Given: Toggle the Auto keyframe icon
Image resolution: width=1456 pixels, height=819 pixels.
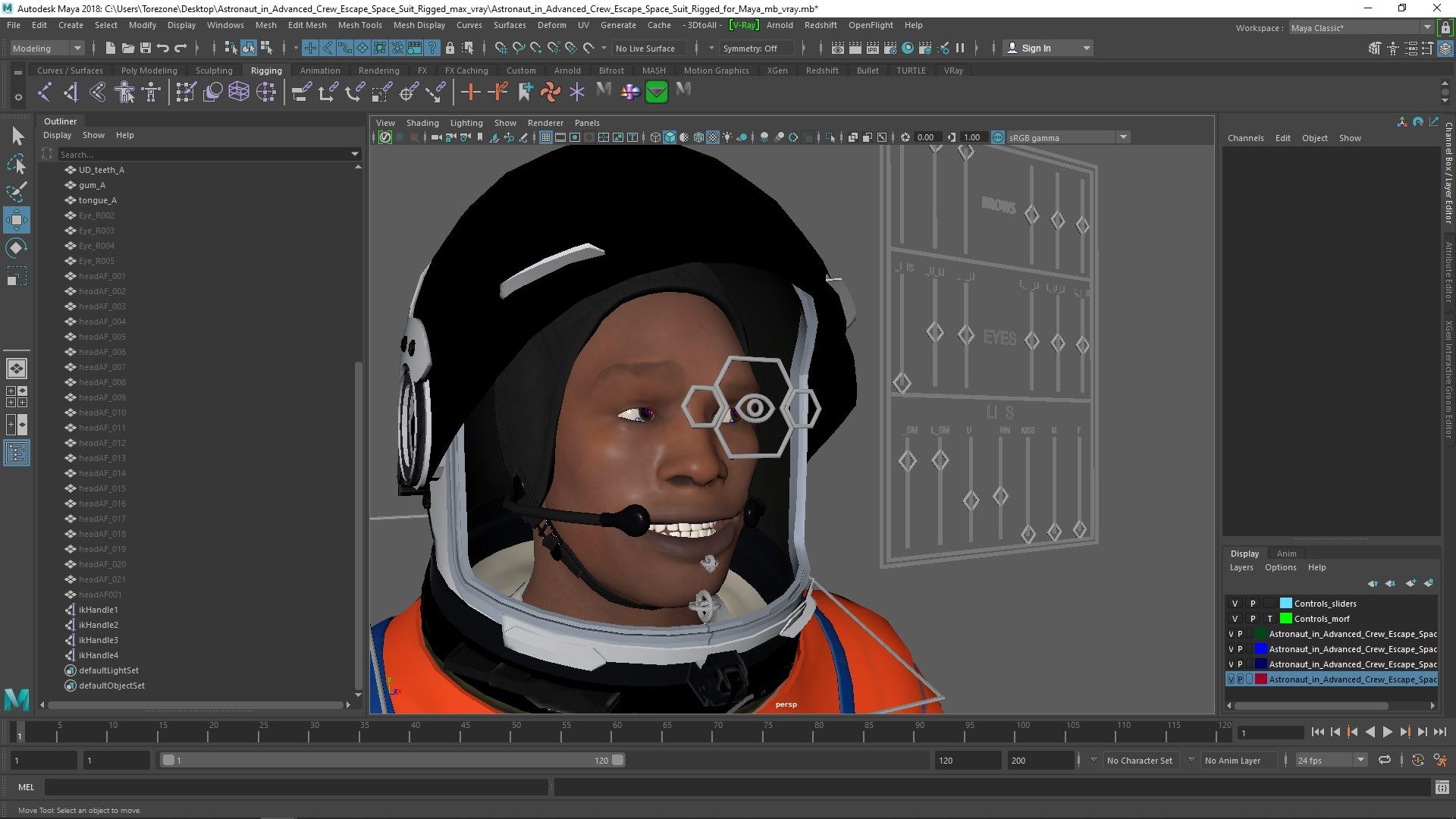Looking at the screenshot, I should tap(1417, 760).
